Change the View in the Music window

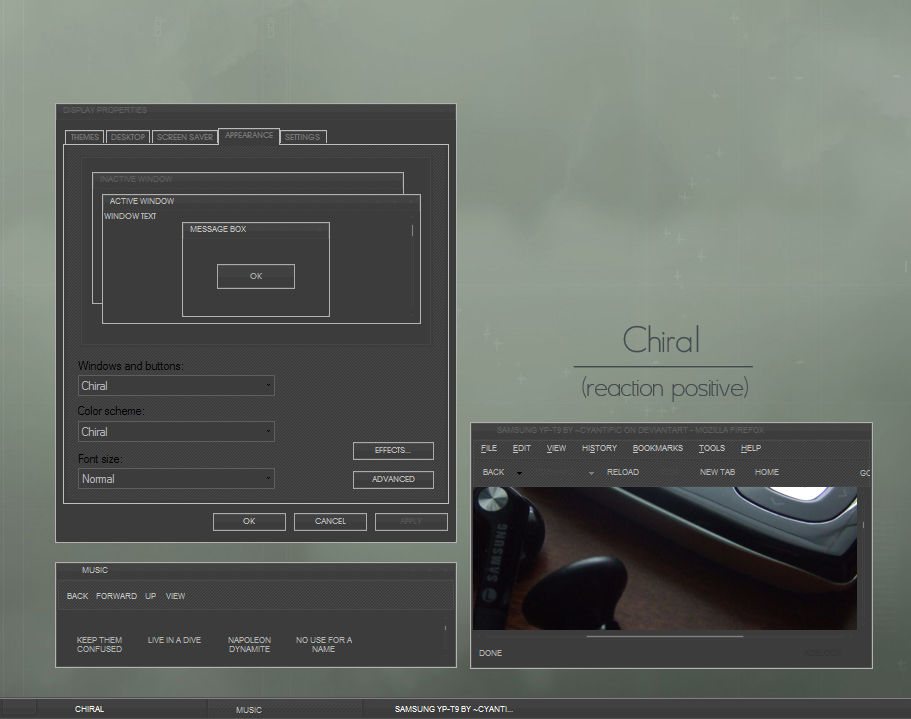point(175,595)
